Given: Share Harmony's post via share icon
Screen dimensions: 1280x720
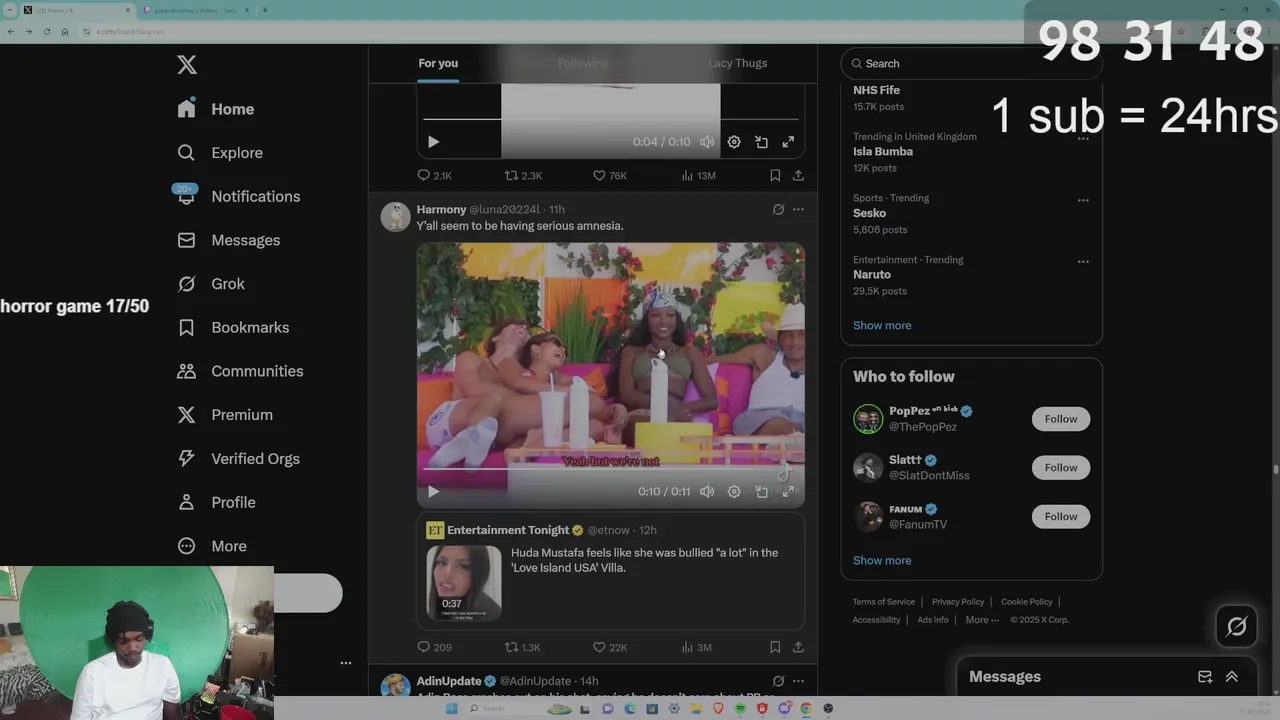Looking at the screenshot, I should (798, 647).
